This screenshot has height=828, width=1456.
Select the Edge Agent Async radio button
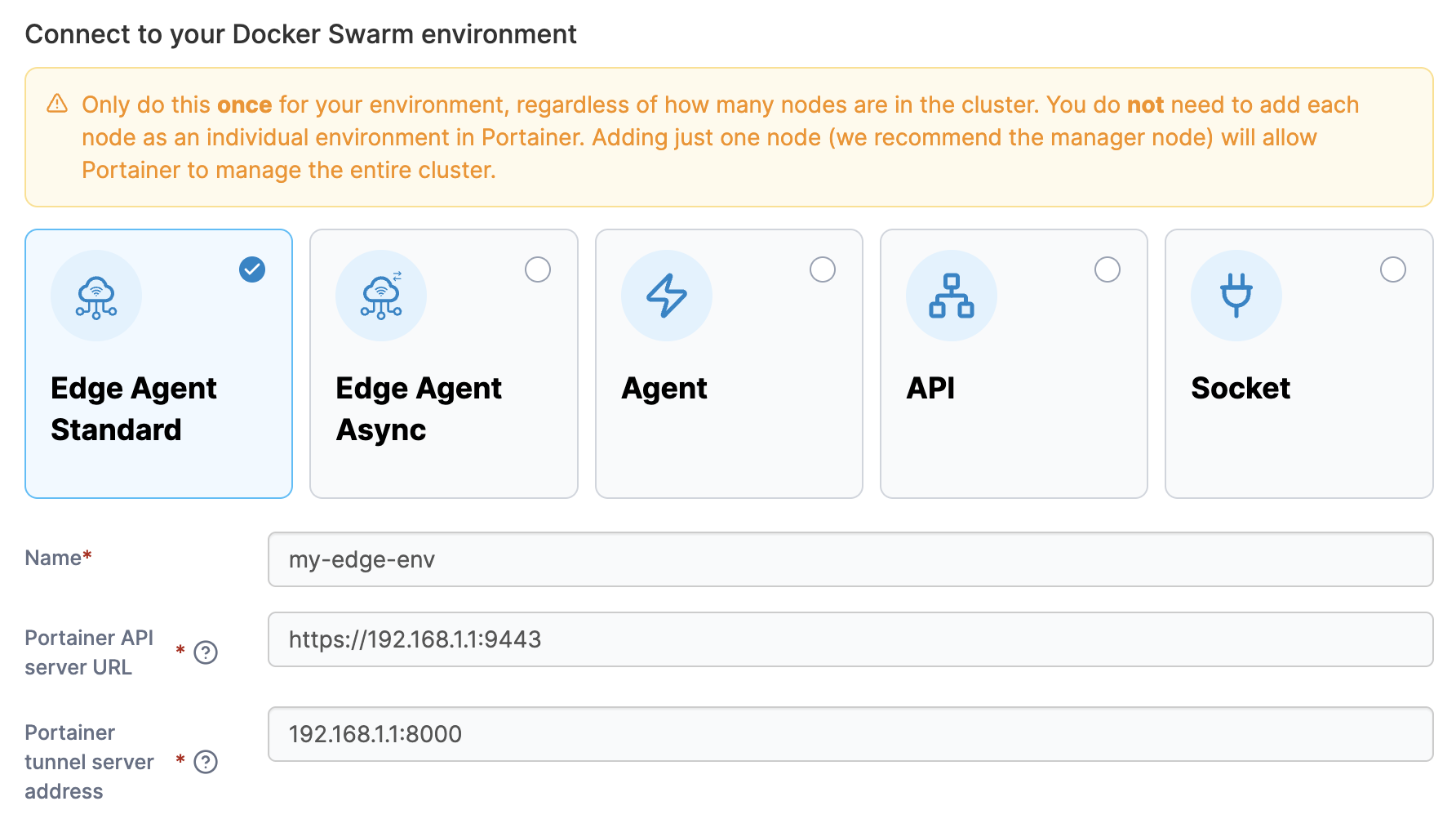537,269
